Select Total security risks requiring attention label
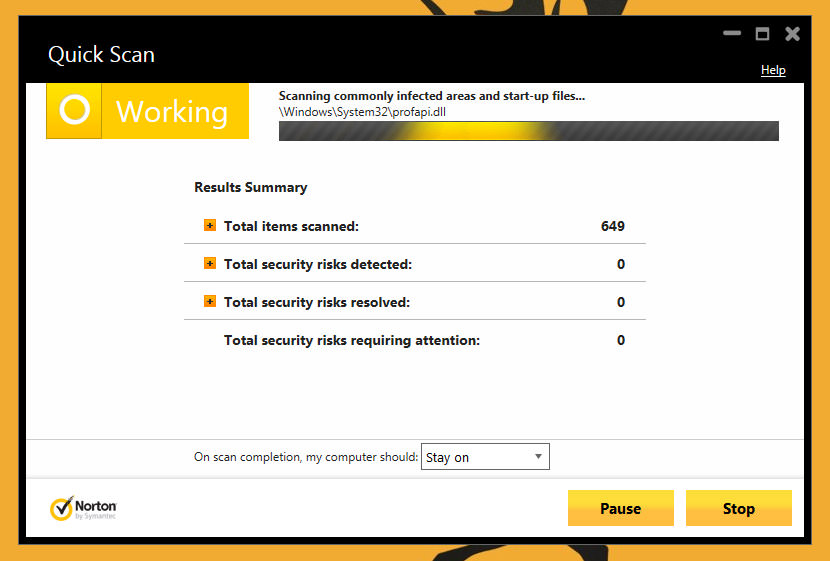The width and height of the screenshot is (830, 561). point(351,340)
